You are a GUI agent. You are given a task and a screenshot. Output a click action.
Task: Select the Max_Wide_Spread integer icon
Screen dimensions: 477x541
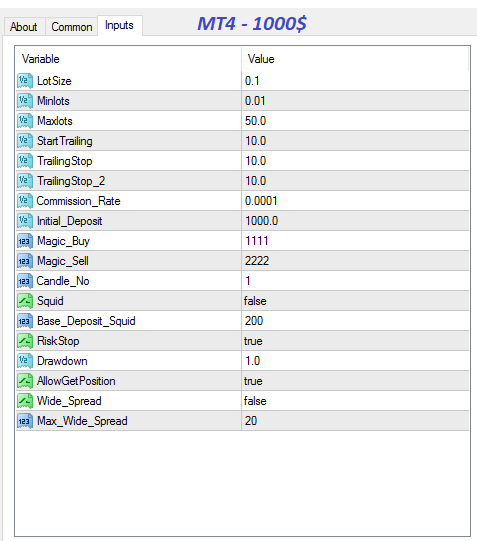pyautogui.click(x=25, y=421)
